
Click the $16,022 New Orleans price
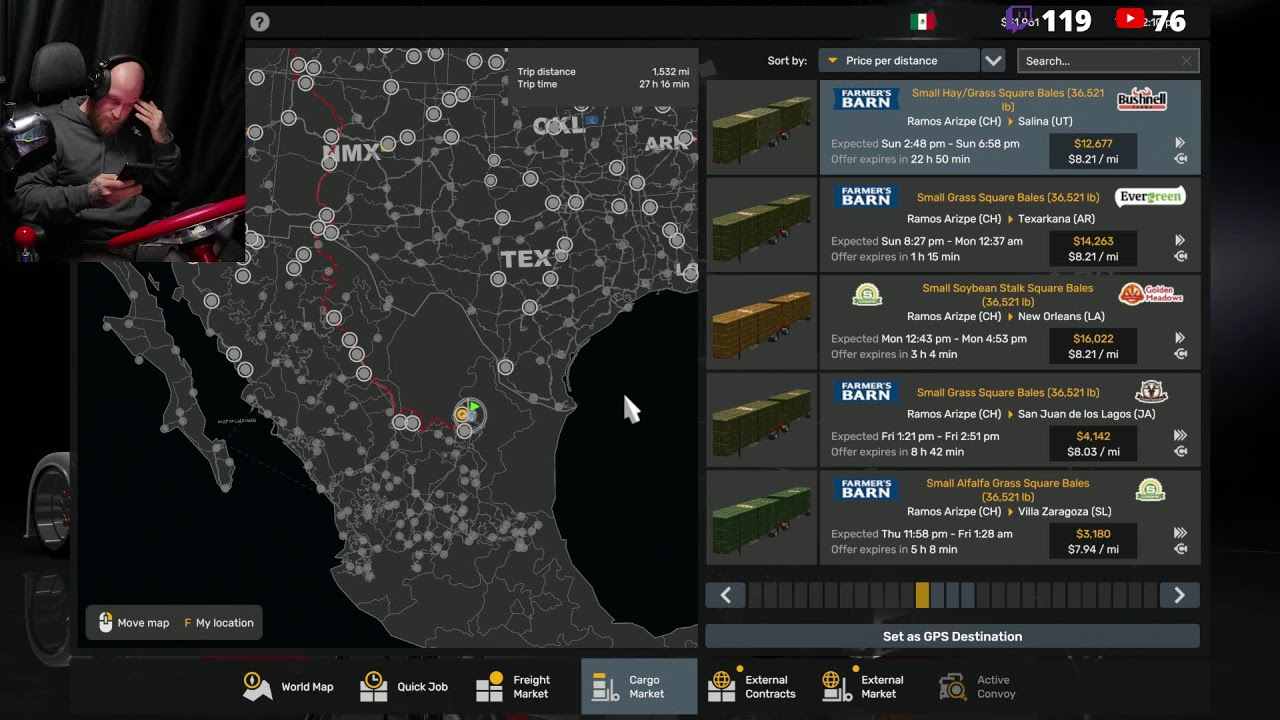pos(1093,339)
